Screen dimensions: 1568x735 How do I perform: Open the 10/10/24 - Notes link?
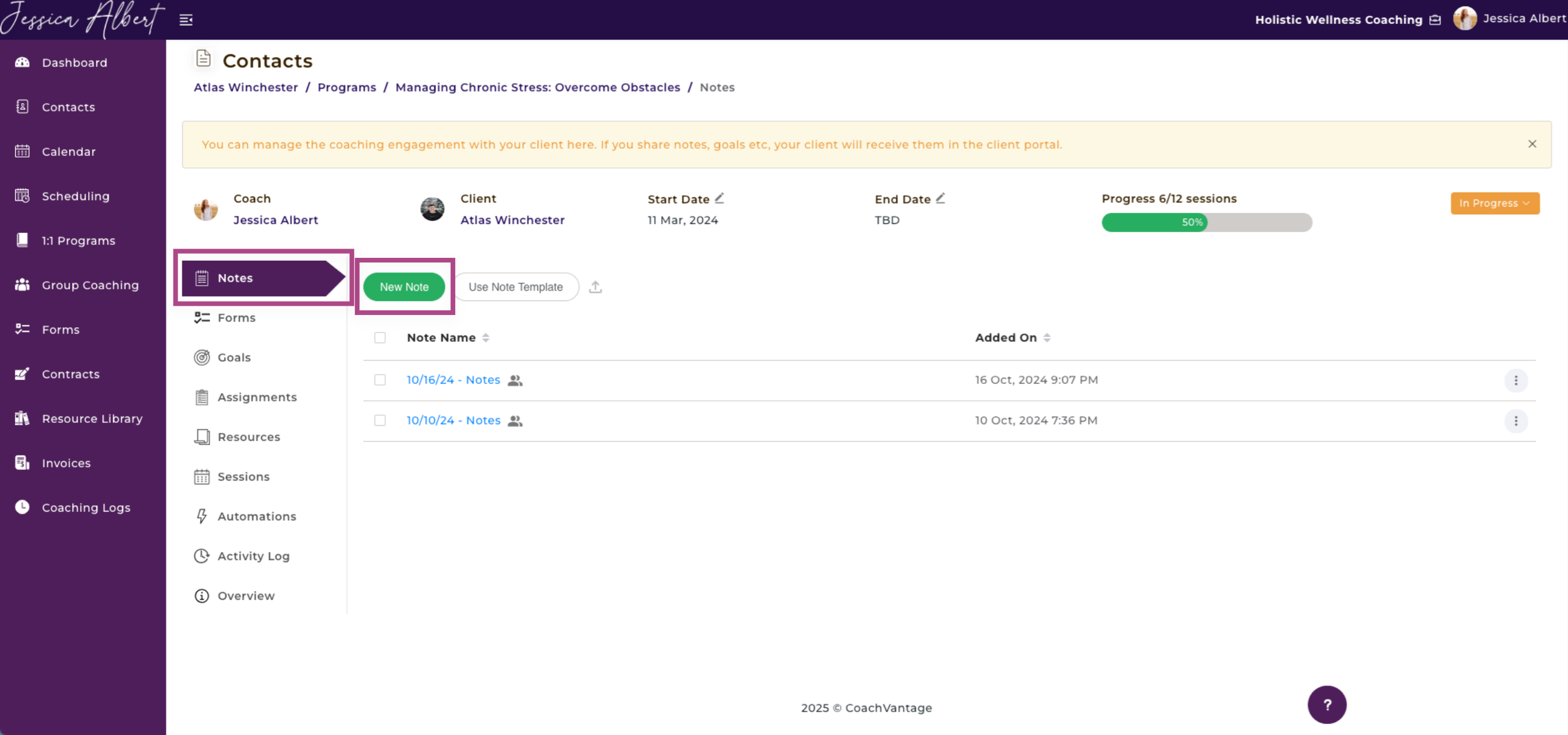[x=453, y=421]
